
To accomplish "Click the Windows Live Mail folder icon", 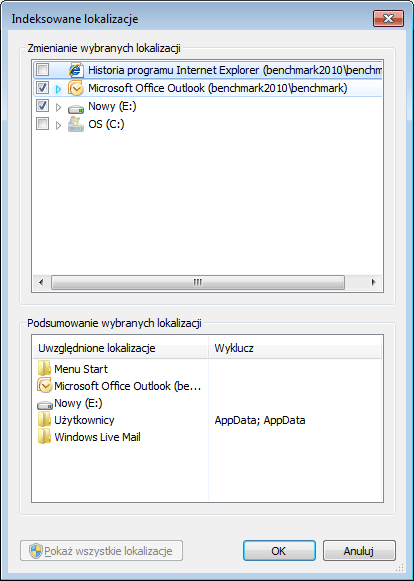I will (44, 437).
